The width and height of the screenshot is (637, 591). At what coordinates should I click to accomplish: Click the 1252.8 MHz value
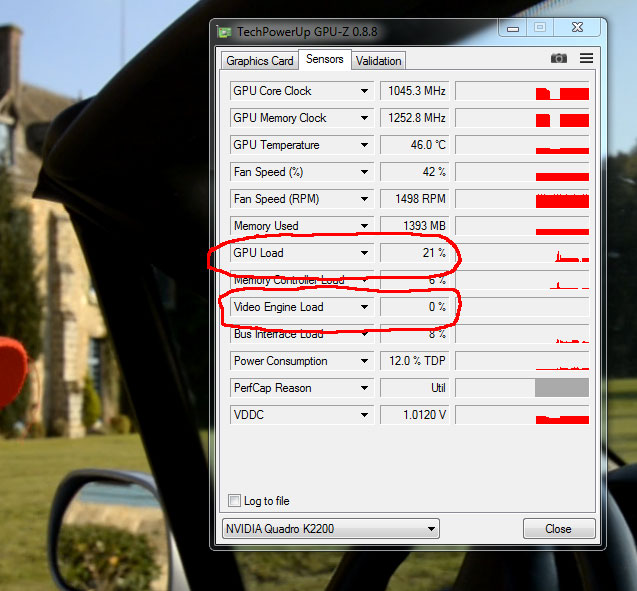[415, 118]
